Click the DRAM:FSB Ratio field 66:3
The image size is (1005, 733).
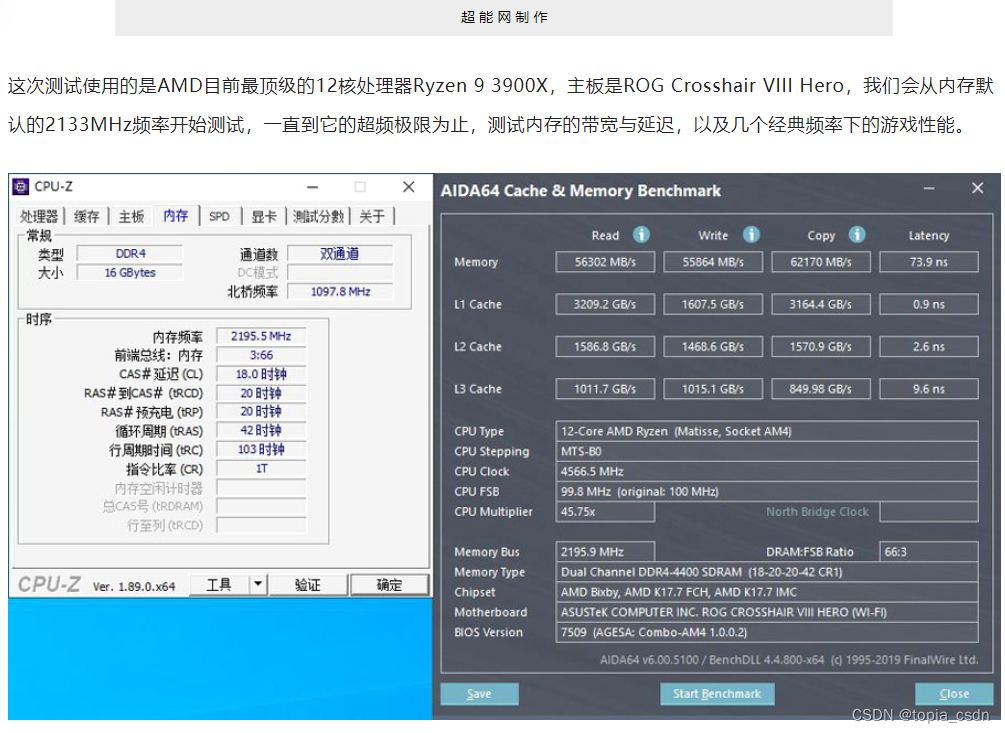coord(929,552)
